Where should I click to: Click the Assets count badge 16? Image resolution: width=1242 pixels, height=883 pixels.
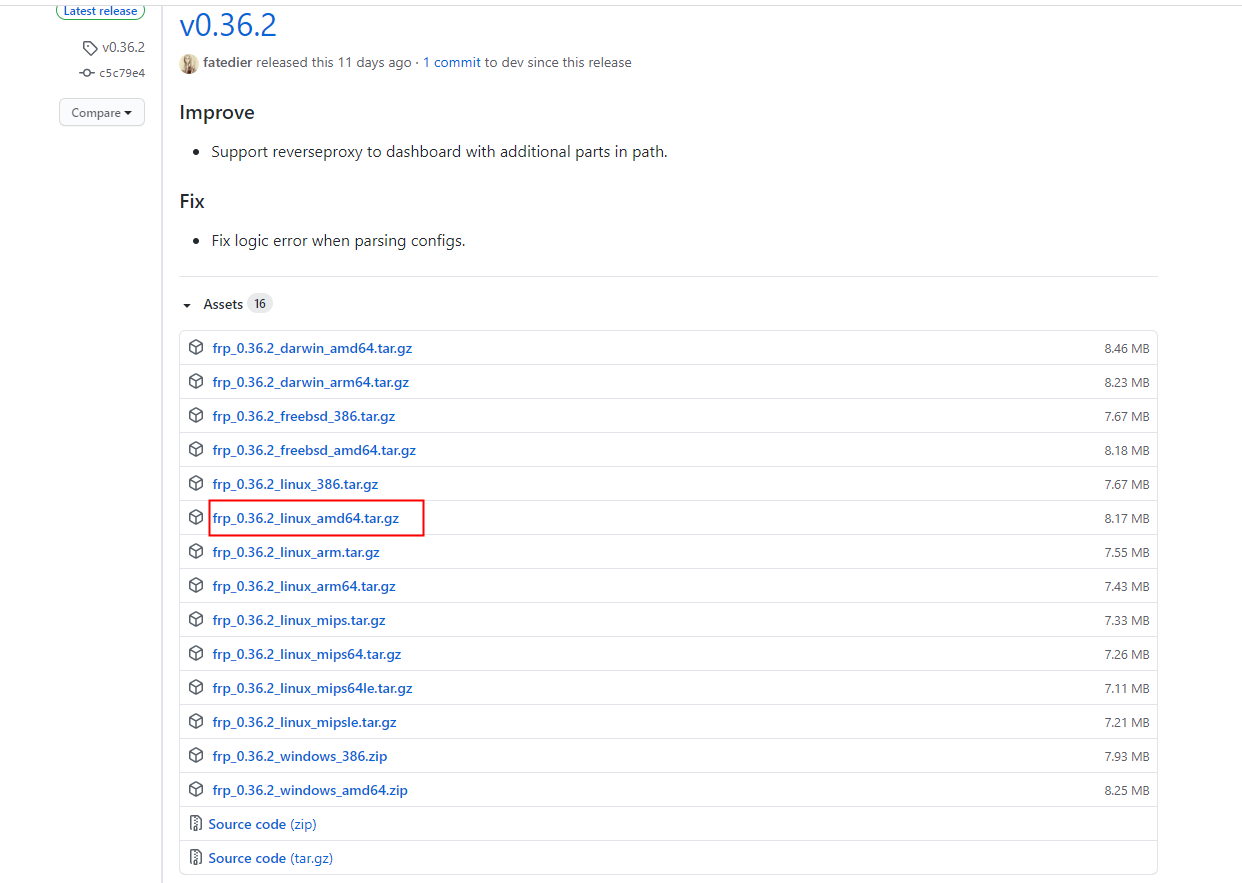coord(260,304)
